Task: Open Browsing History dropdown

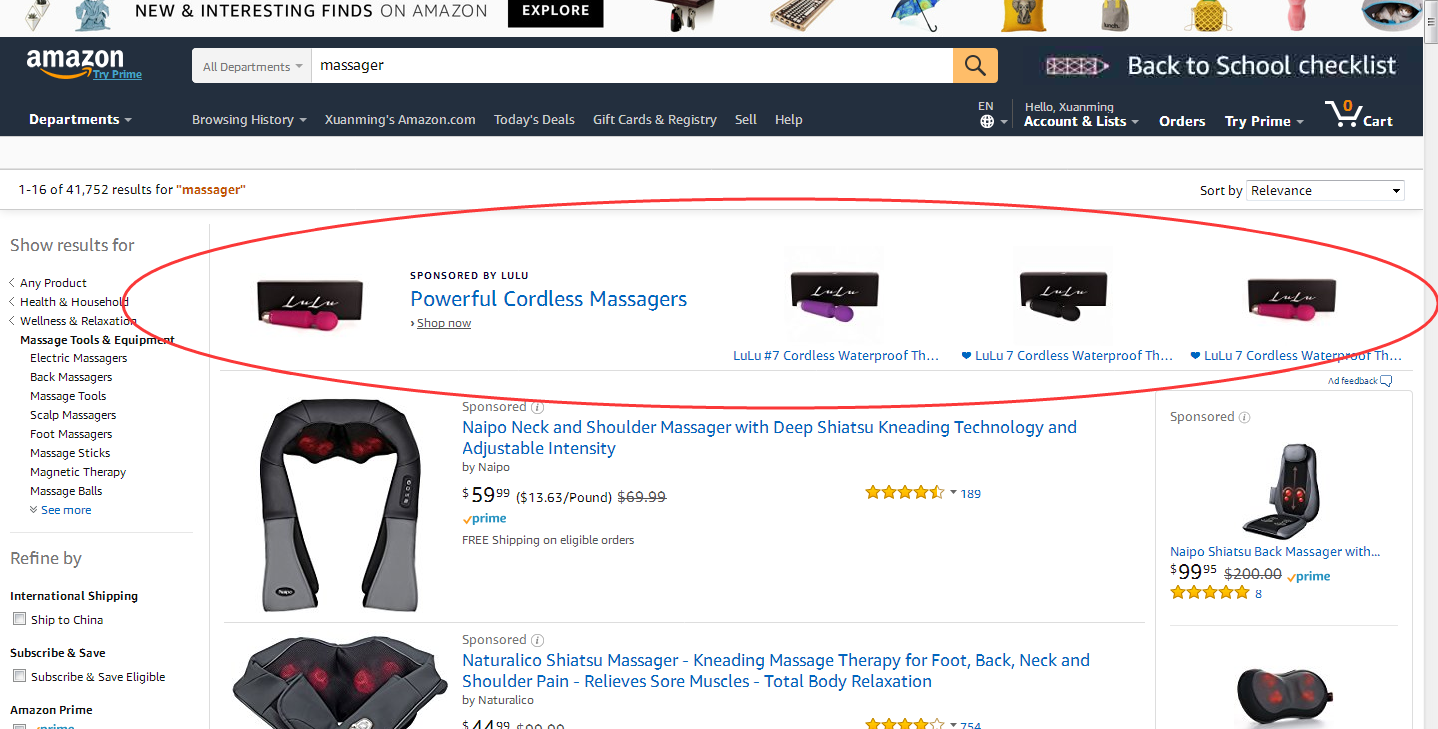Action: 249,119
